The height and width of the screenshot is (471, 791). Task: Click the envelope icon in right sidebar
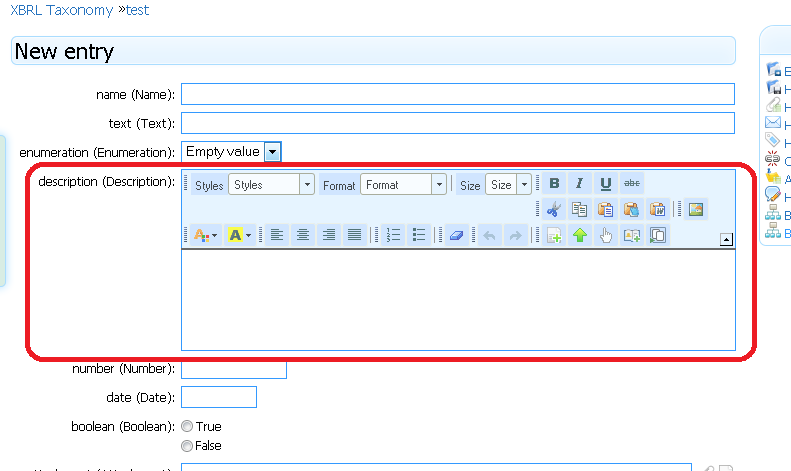773,123
